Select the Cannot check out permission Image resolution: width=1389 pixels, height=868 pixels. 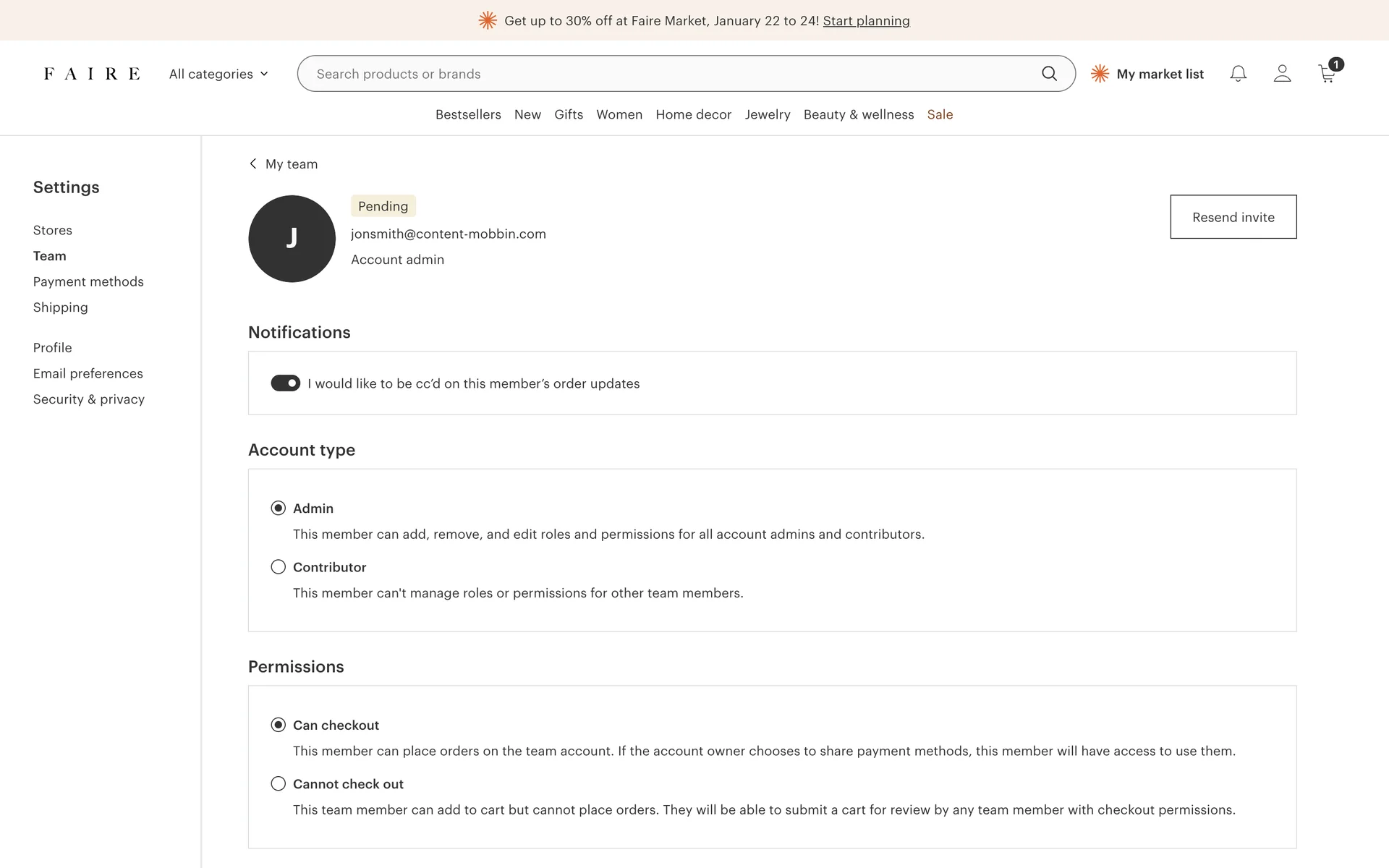tap(279, 783)
